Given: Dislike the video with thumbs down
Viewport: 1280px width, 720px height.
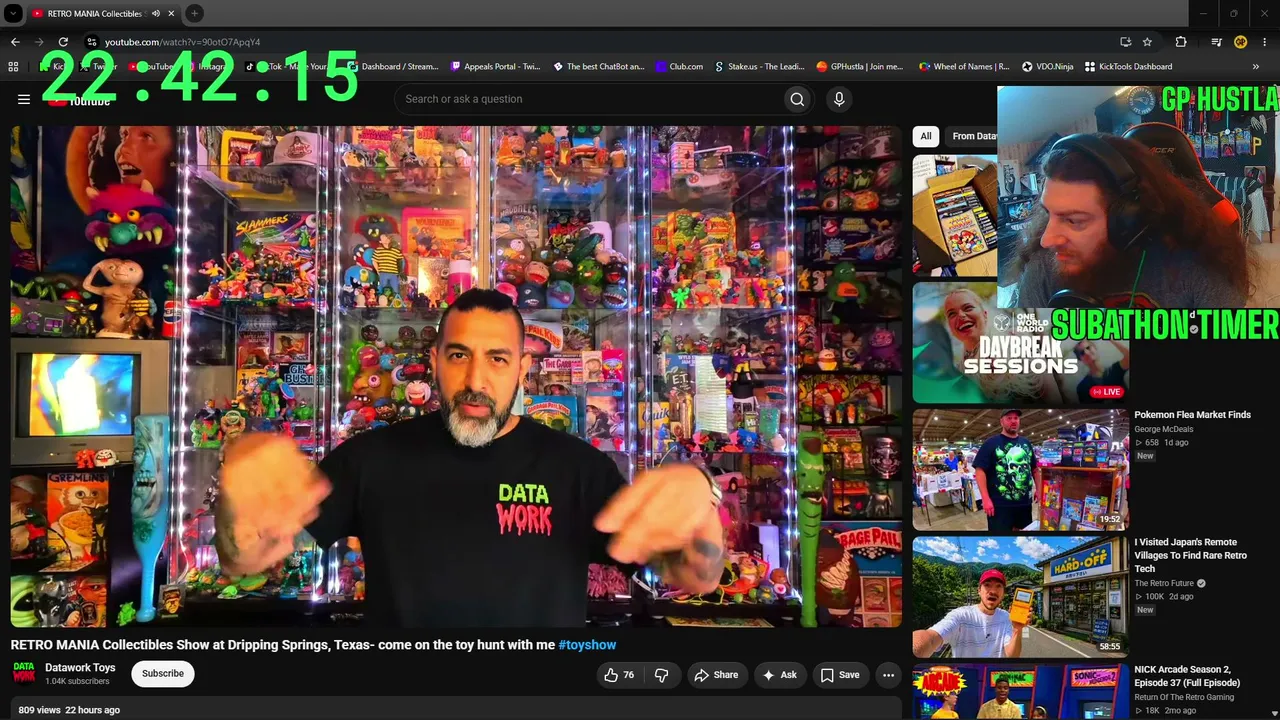Looking at the screenshot, I should click(x=662, y=675).
